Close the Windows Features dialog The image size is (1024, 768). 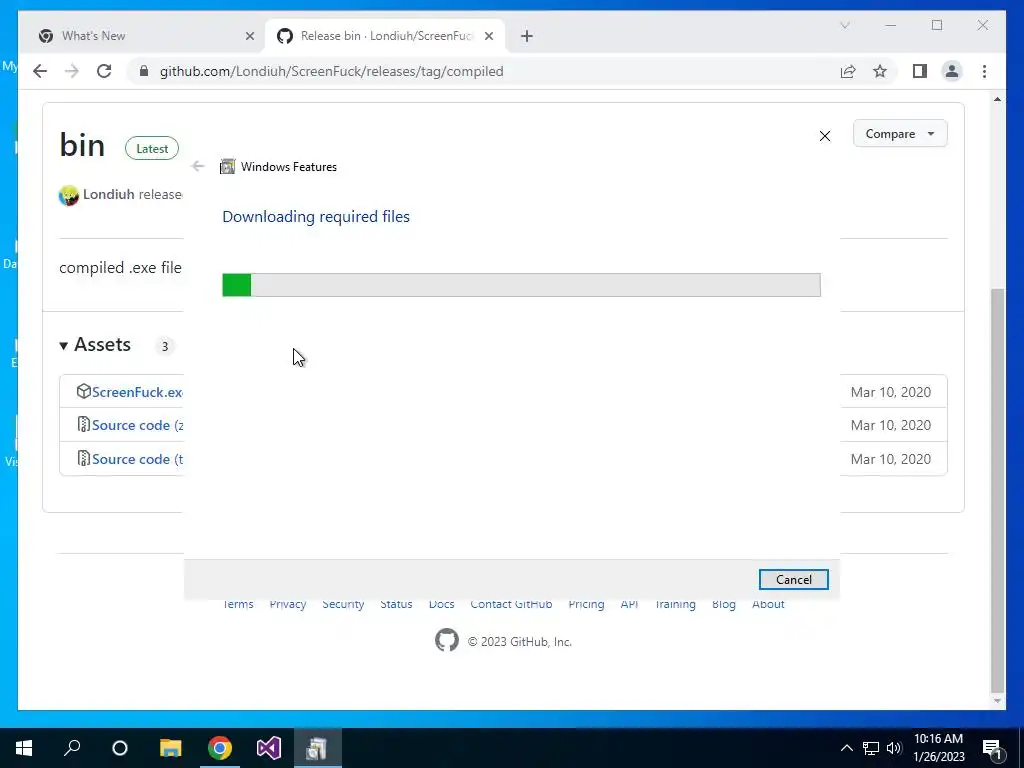(x=825, y=136)
